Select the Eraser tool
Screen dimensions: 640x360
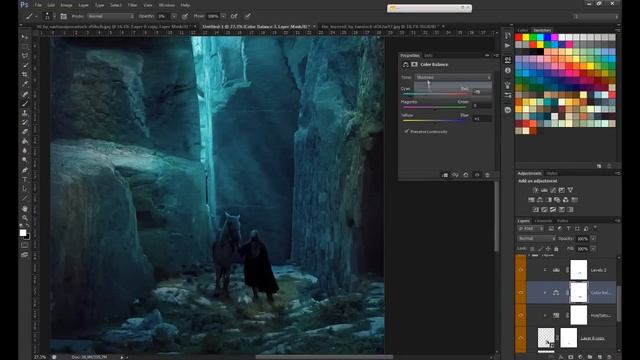click(x=25, y=131)
